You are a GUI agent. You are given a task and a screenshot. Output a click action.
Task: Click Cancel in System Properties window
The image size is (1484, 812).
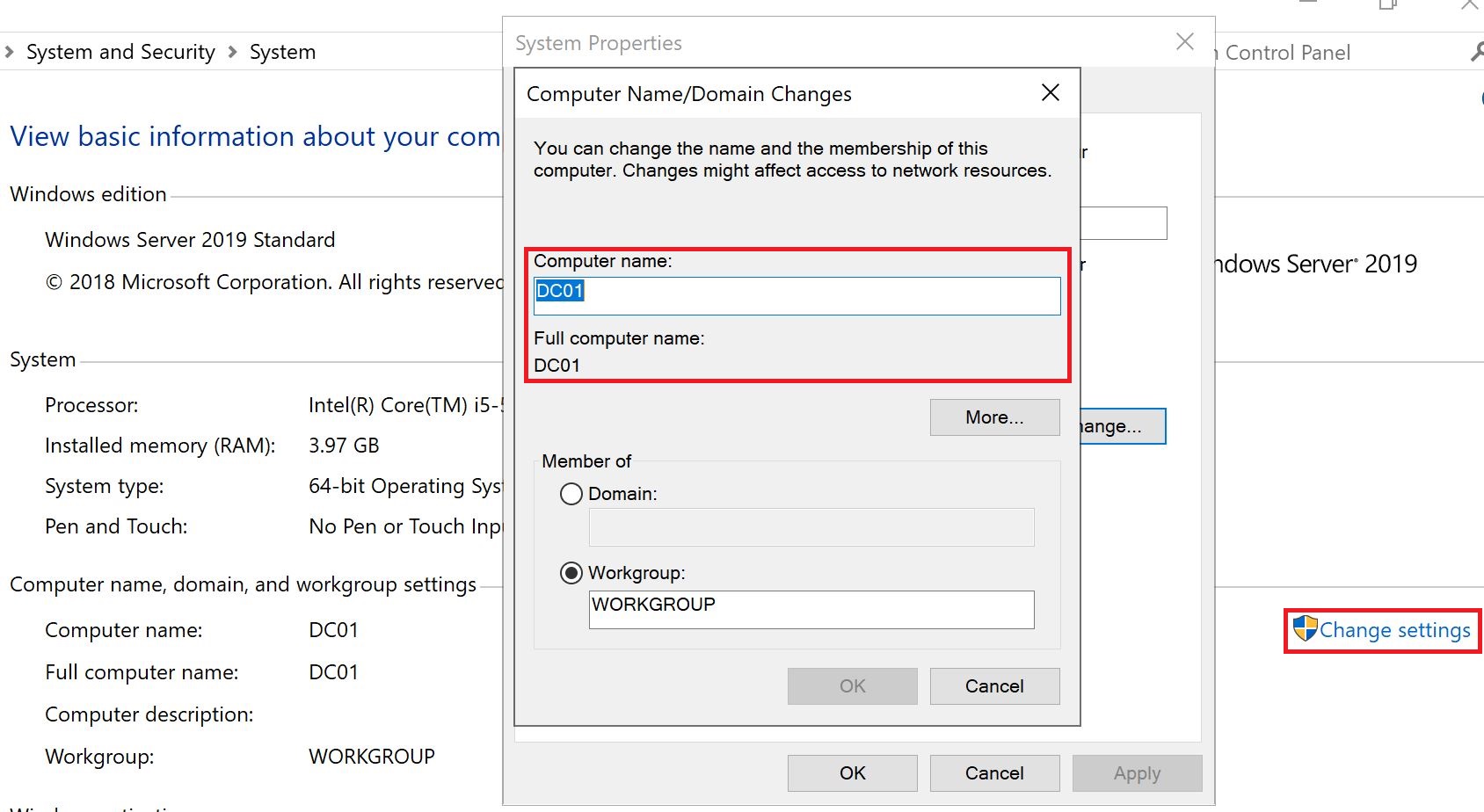tap(994, 773)
